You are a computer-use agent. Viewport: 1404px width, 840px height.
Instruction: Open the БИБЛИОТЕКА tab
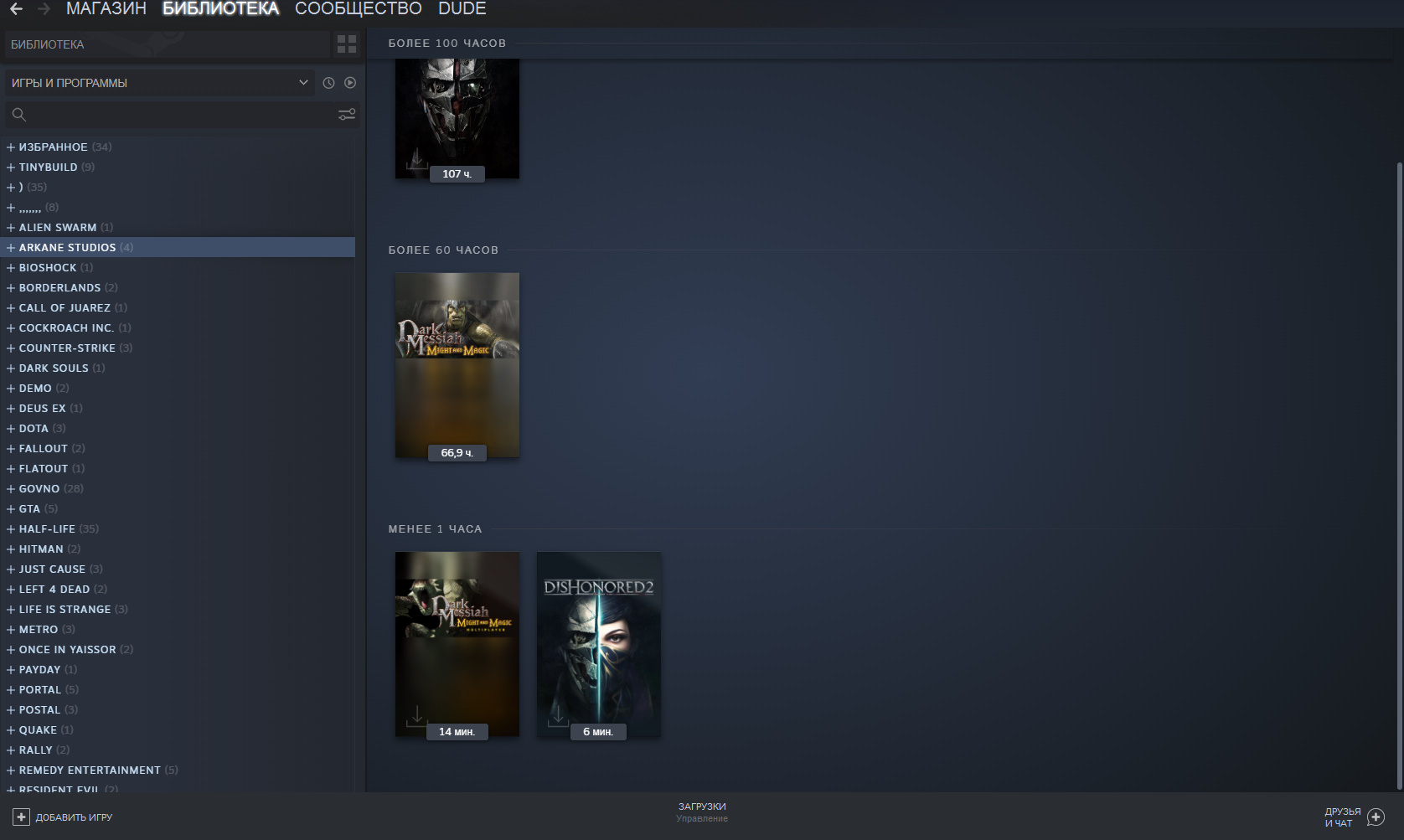[220, 9]
